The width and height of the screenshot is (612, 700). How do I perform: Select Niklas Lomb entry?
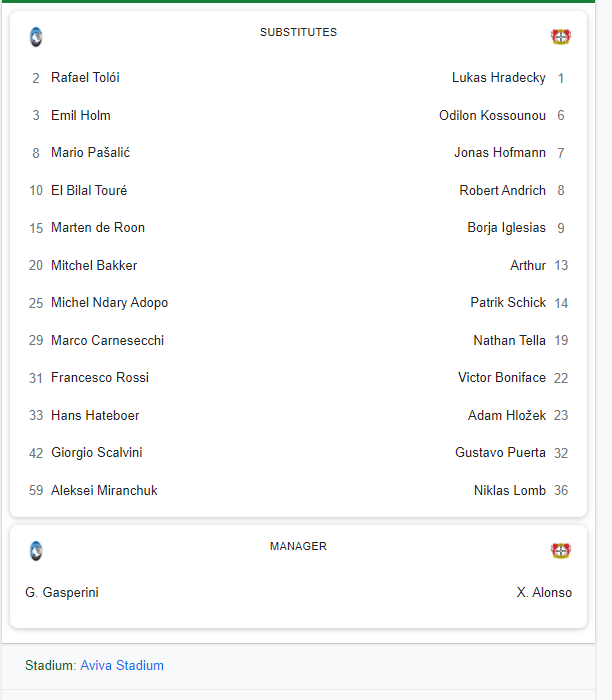(x=509, y=490)
